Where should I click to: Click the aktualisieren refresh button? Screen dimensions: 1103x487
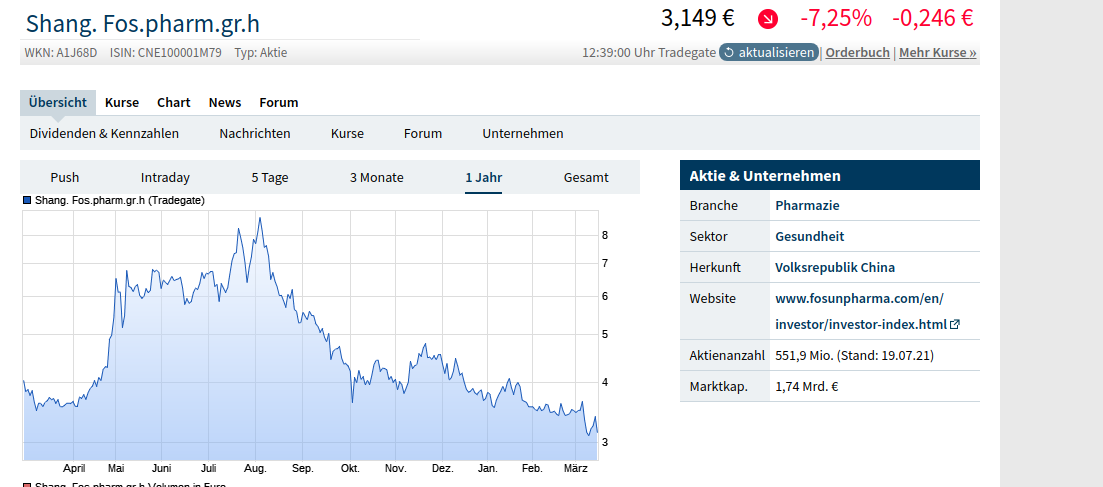click(768, 52)
